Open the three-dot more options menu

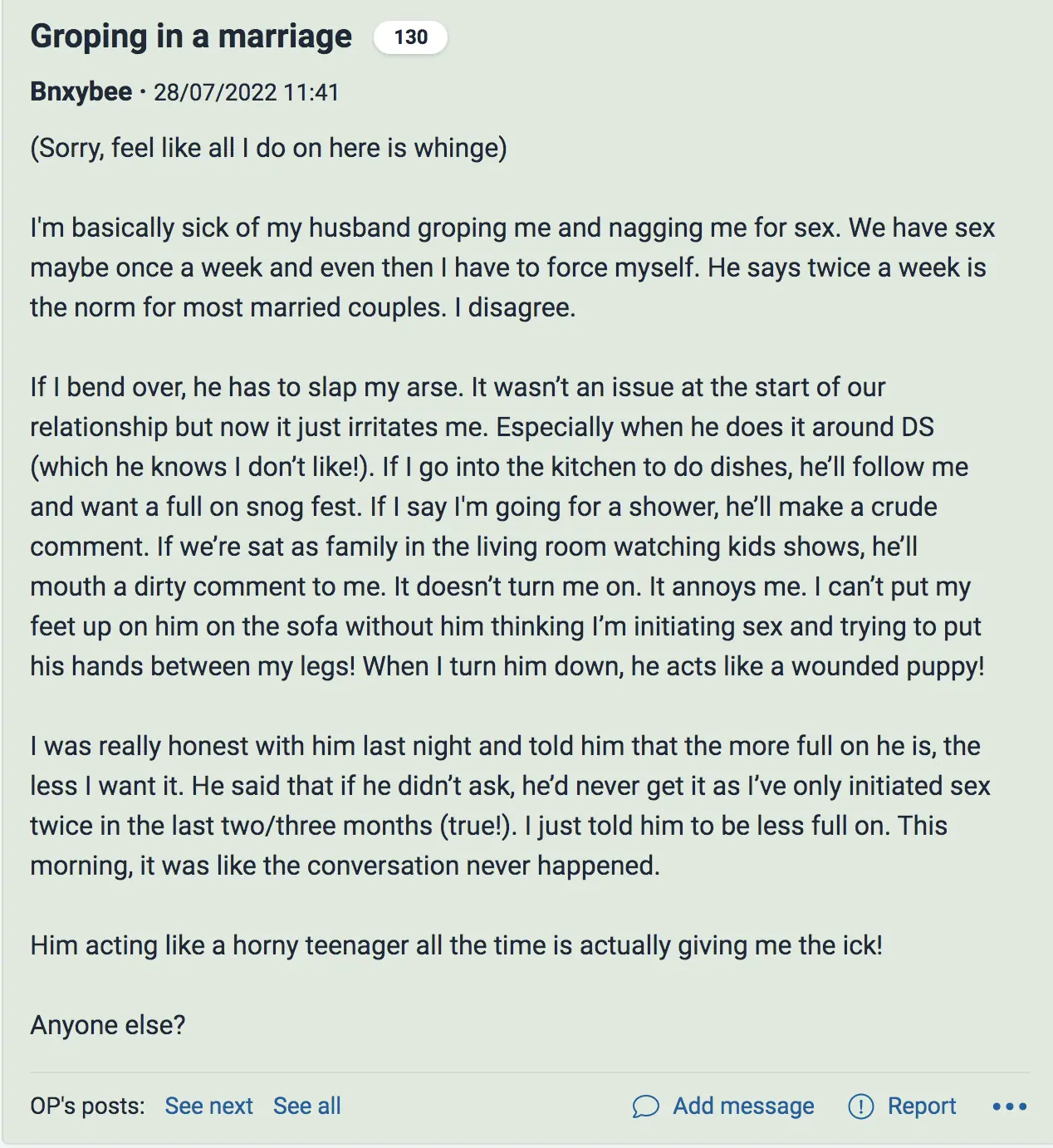(1009, 1106)
